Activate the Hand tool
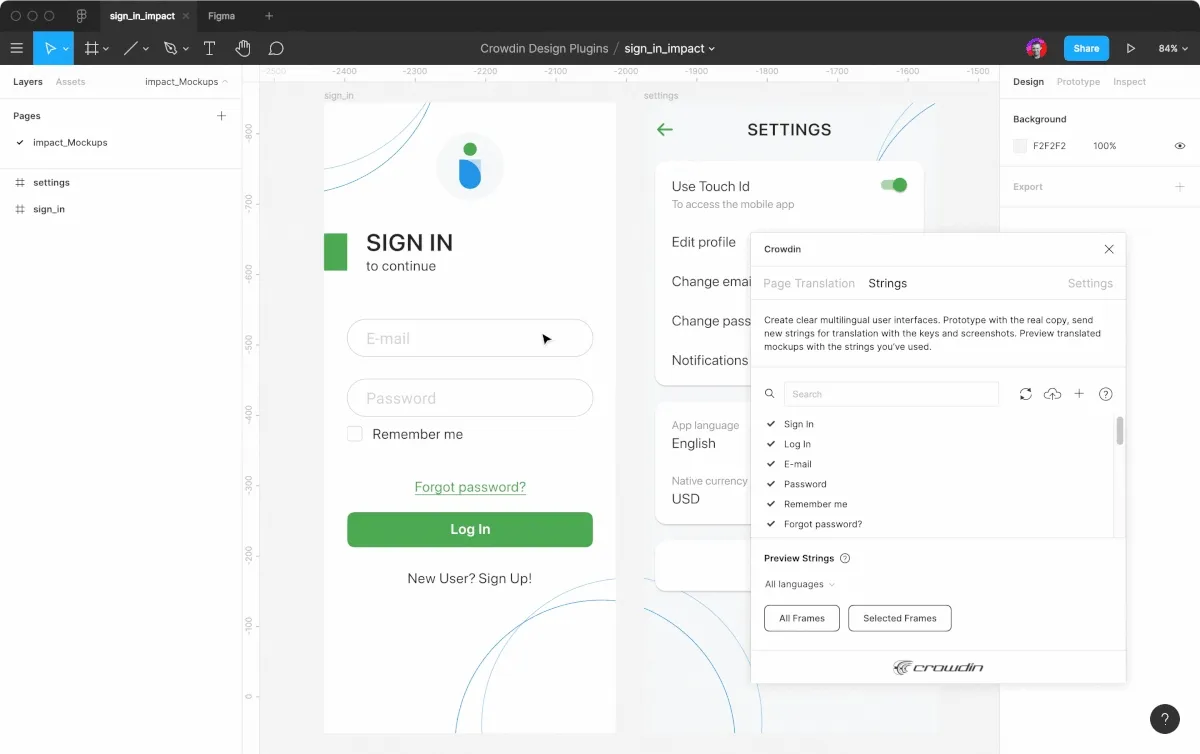Screen dimensions: 1200x754 point(243,48)
